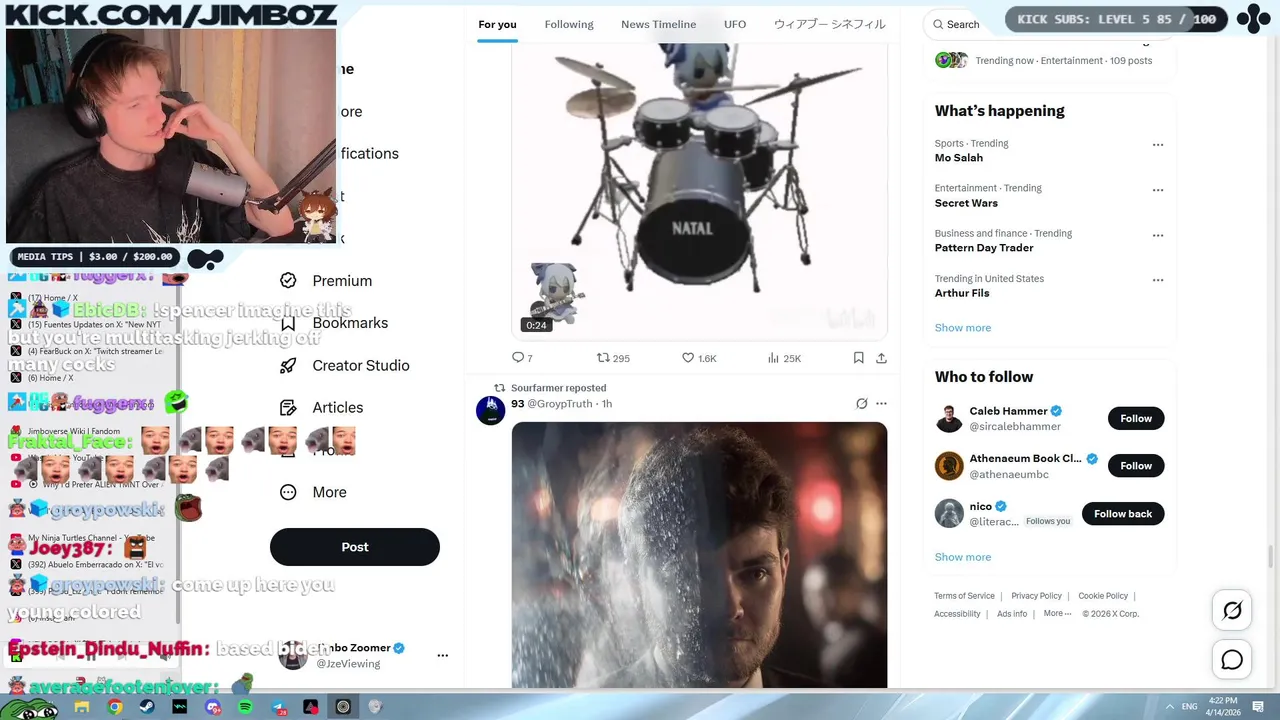Screen dimensions: 1280x720
Task: Follow Caleb Hammer
Action: pyautogui.click(x=1136, y=419)
